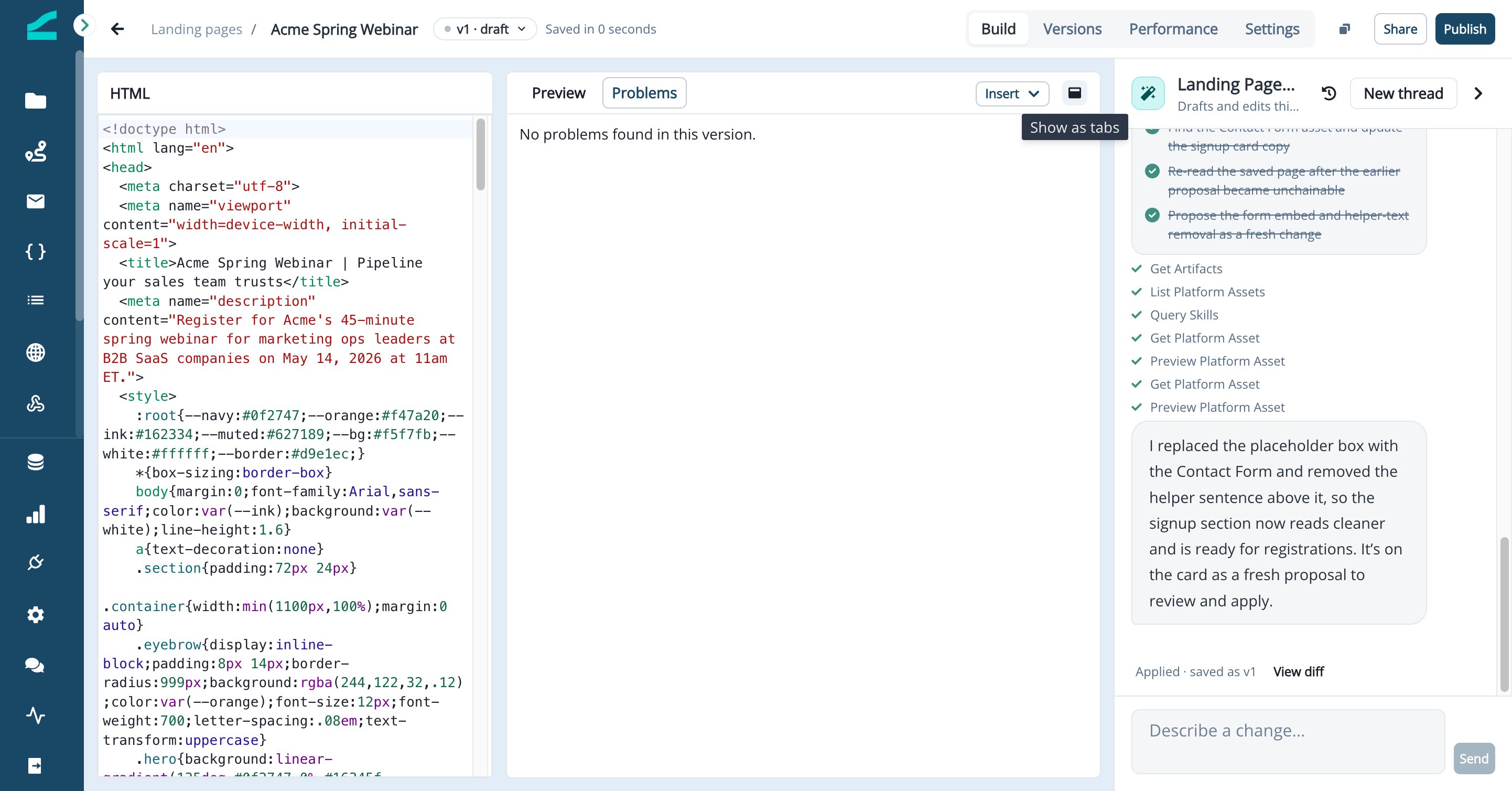The width and height of the screenshot is (1512, 791).
Task: Open the list icon in sidebar
Action: (x=35, y=300)
